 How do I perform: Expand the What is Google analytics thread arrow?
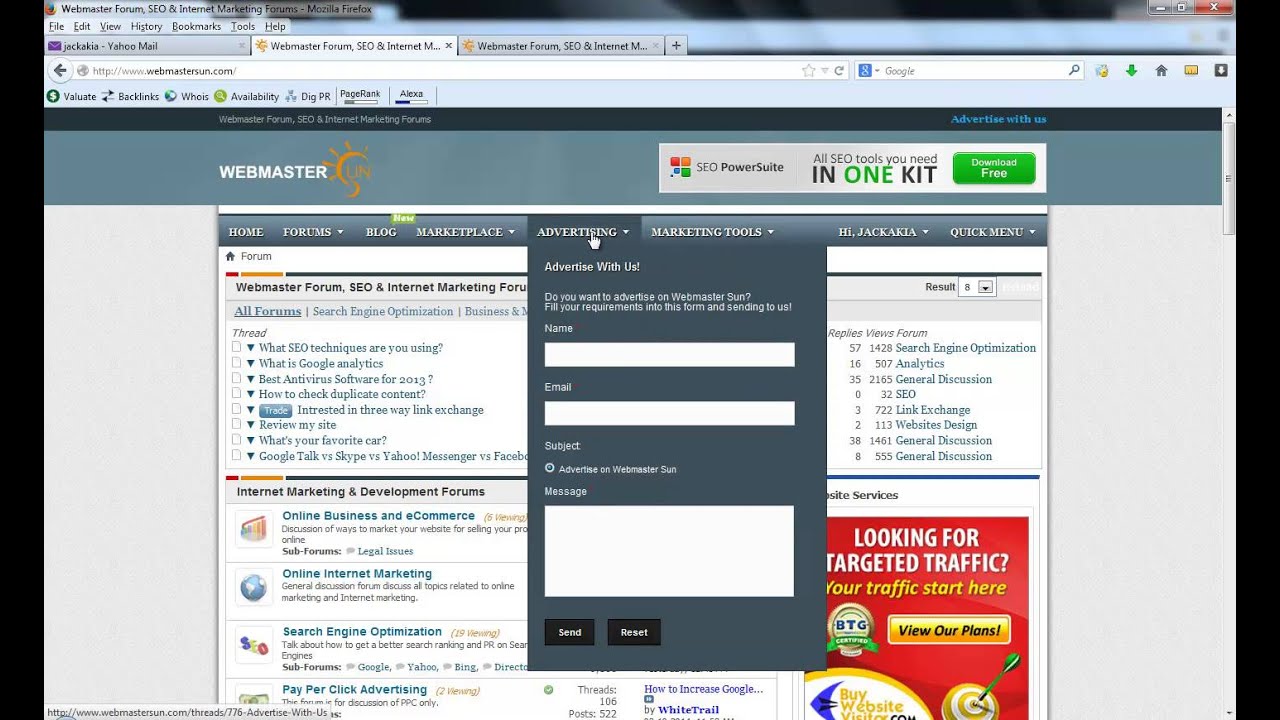(x=251, y=363)
